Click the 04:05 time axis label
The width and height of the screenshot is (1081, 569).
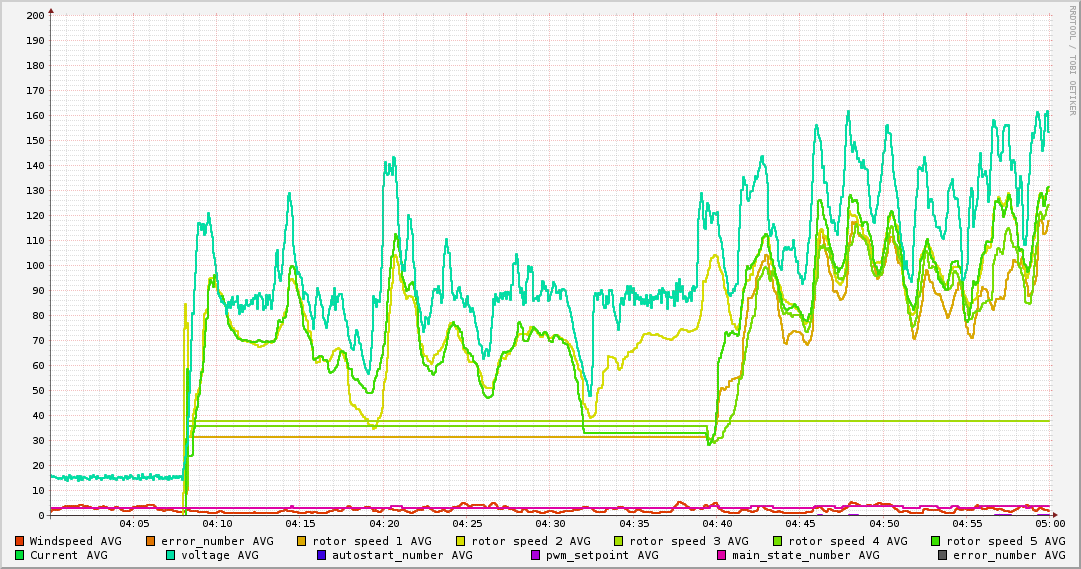click(x=134, y=525)
